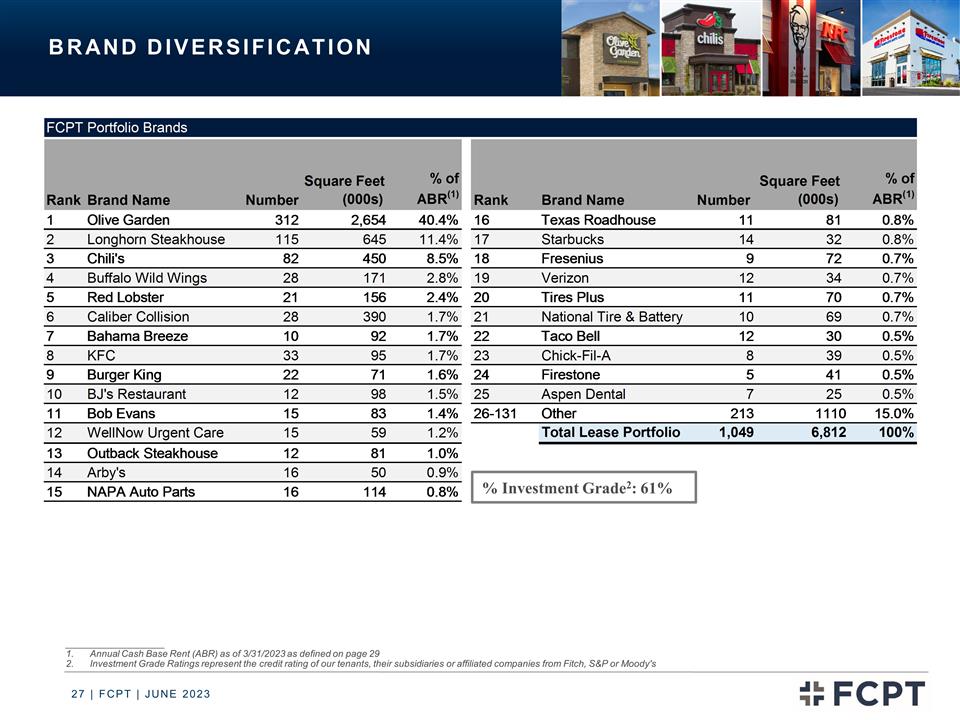Click the 'Chick-Fil-A' brand name
Screen dimensions: 960x720
[576, 356]
